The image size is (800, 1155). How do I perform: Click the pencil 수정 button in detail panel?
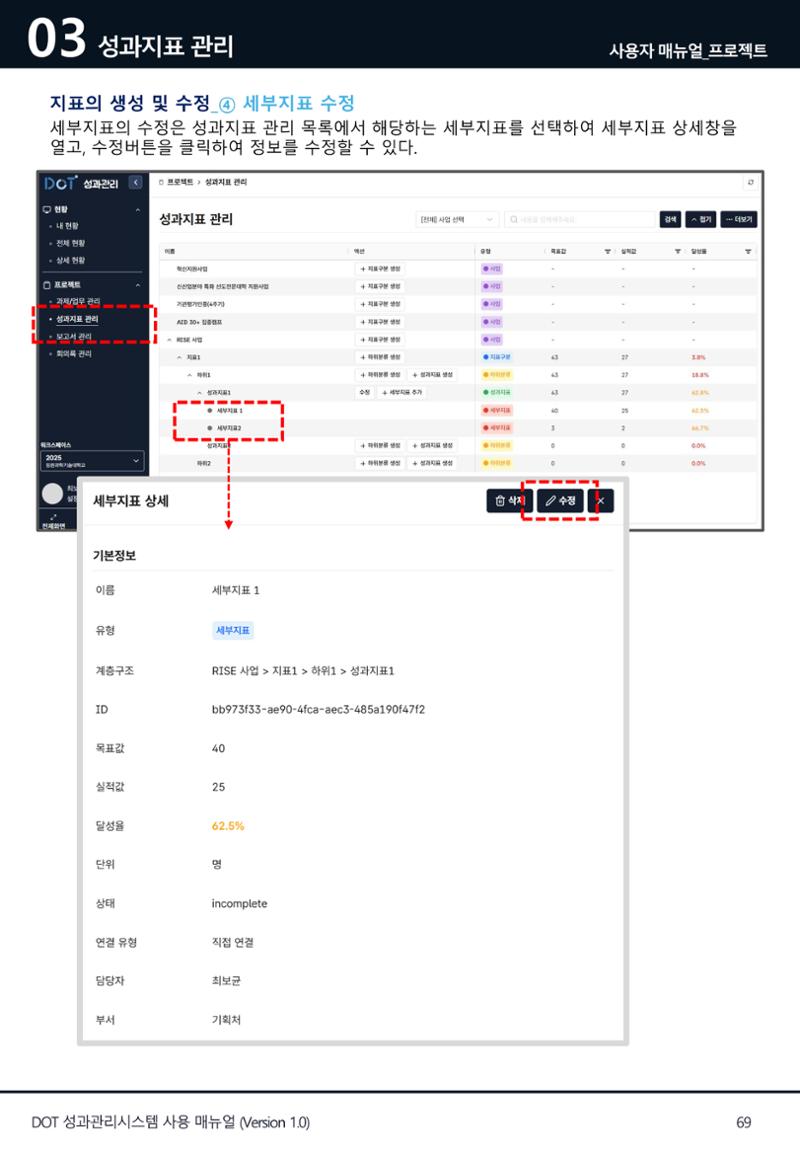(561, 501)
